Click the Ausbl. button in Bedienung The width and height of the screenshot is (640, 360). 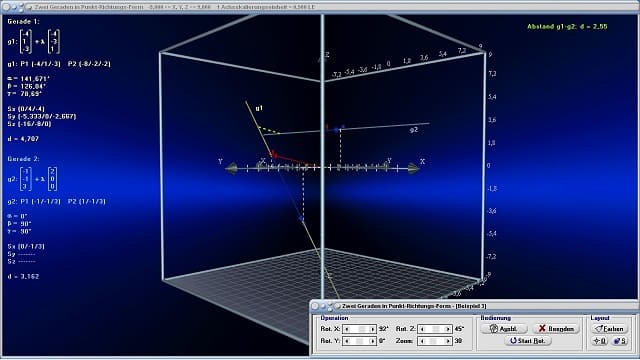tap(504, 329)
